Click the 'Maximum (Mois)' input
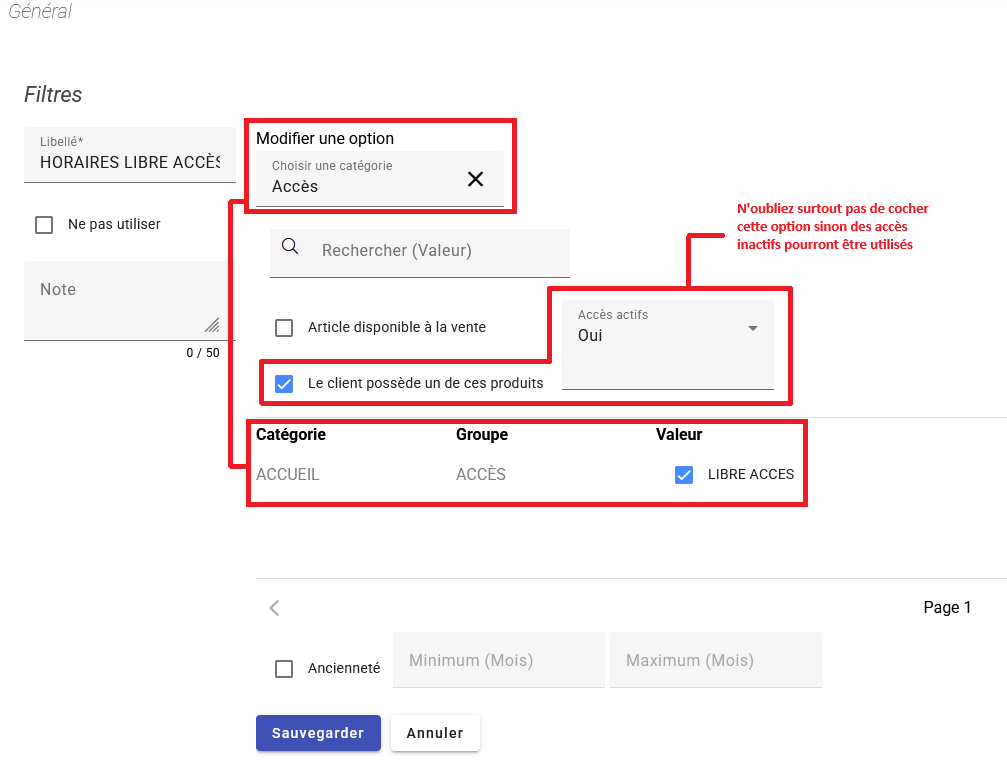This screenshot has width=1007, height=769. click(x=715, y=661)
